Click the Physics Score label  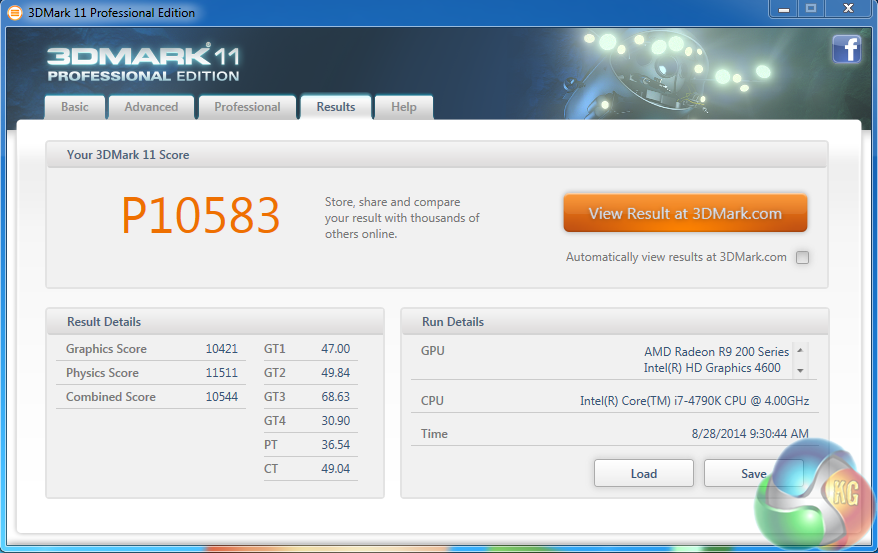[102, 373]
